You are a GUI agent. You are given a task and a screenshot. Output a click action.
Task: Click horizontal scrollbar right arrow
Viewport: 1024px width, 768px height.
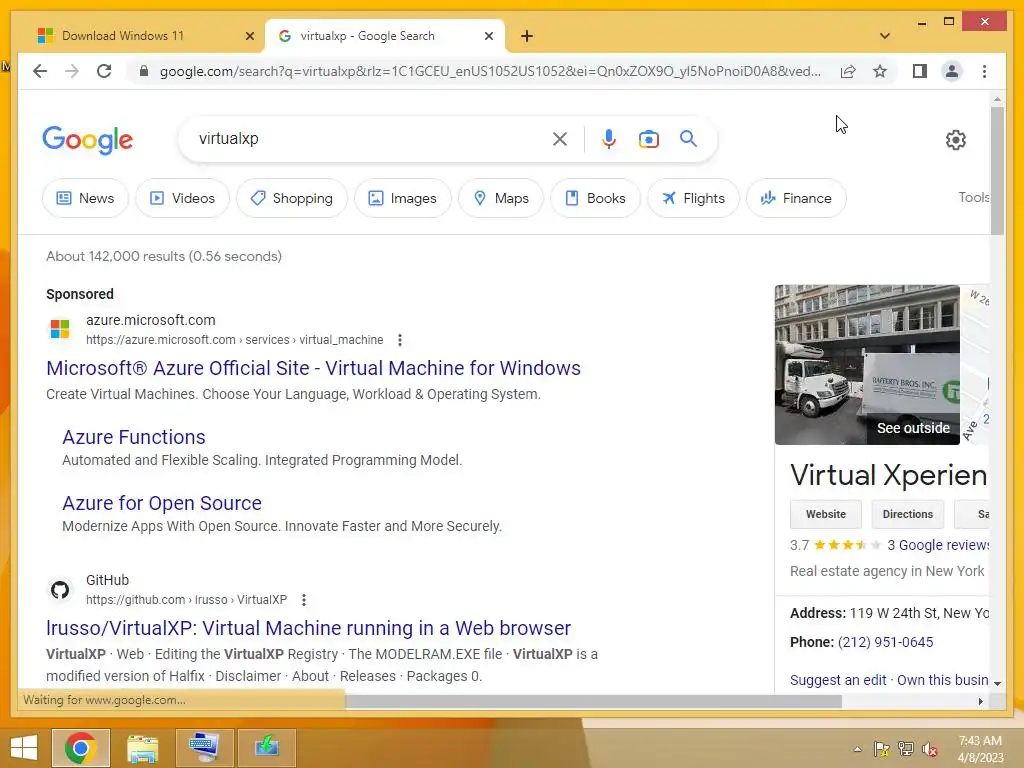pyautogui.click(x=981, y=701)
